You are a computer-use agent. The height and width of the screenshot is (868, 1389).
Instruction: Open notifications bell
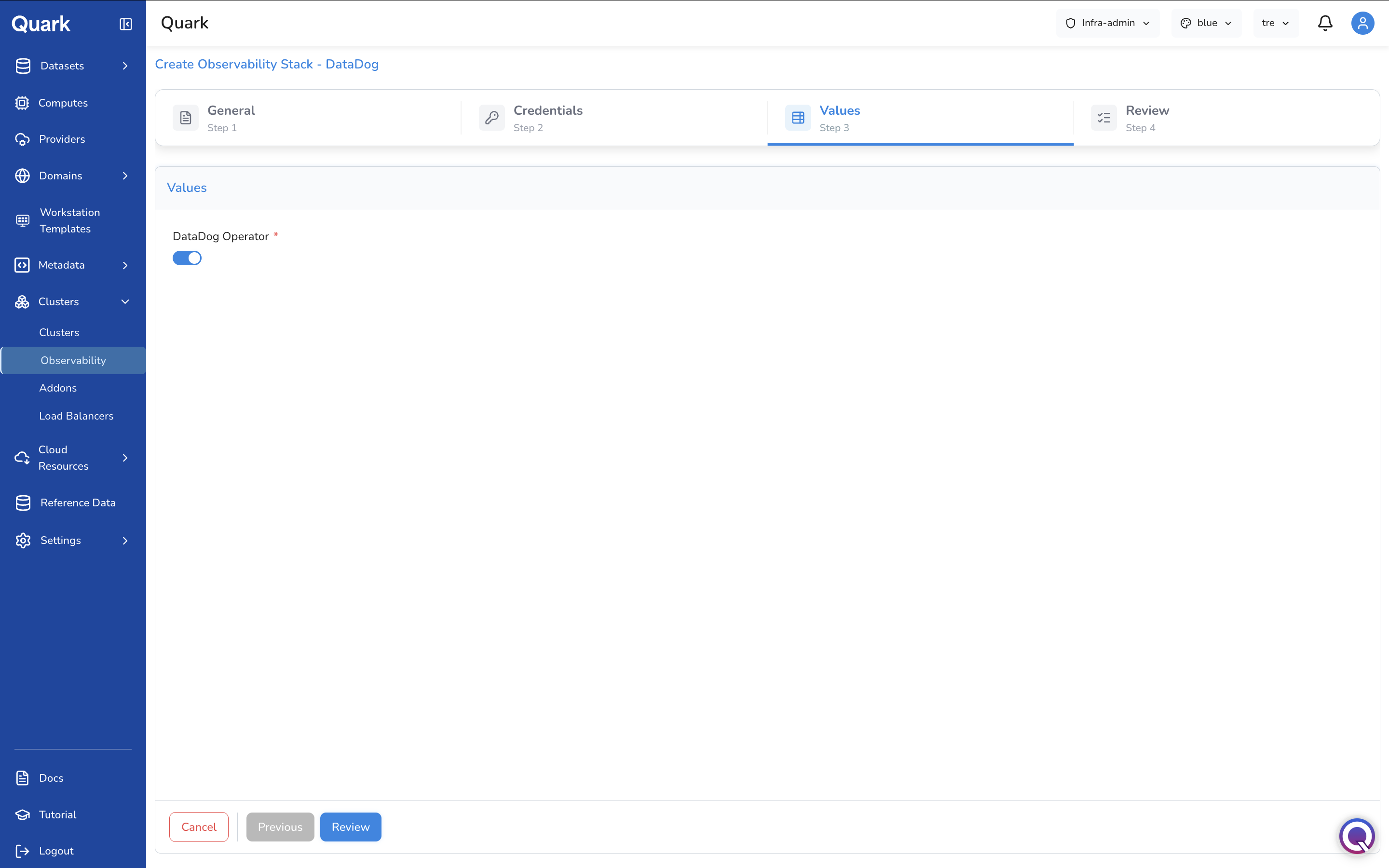click(1325, 23)
